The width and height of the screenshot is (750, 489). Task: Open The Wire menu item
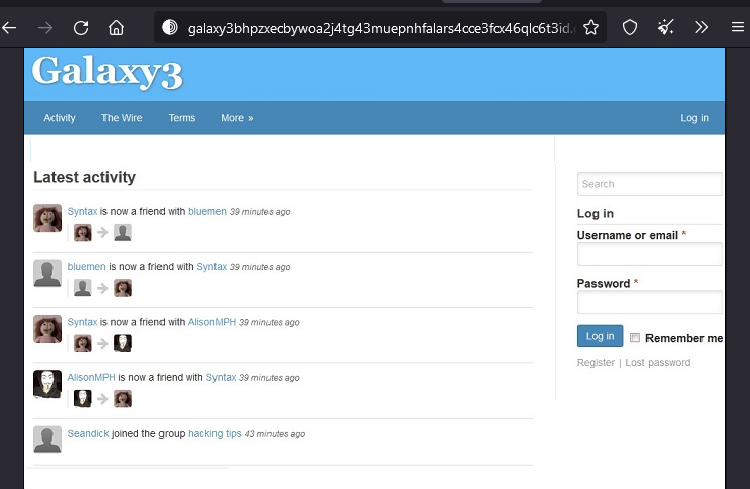(121, 118)
